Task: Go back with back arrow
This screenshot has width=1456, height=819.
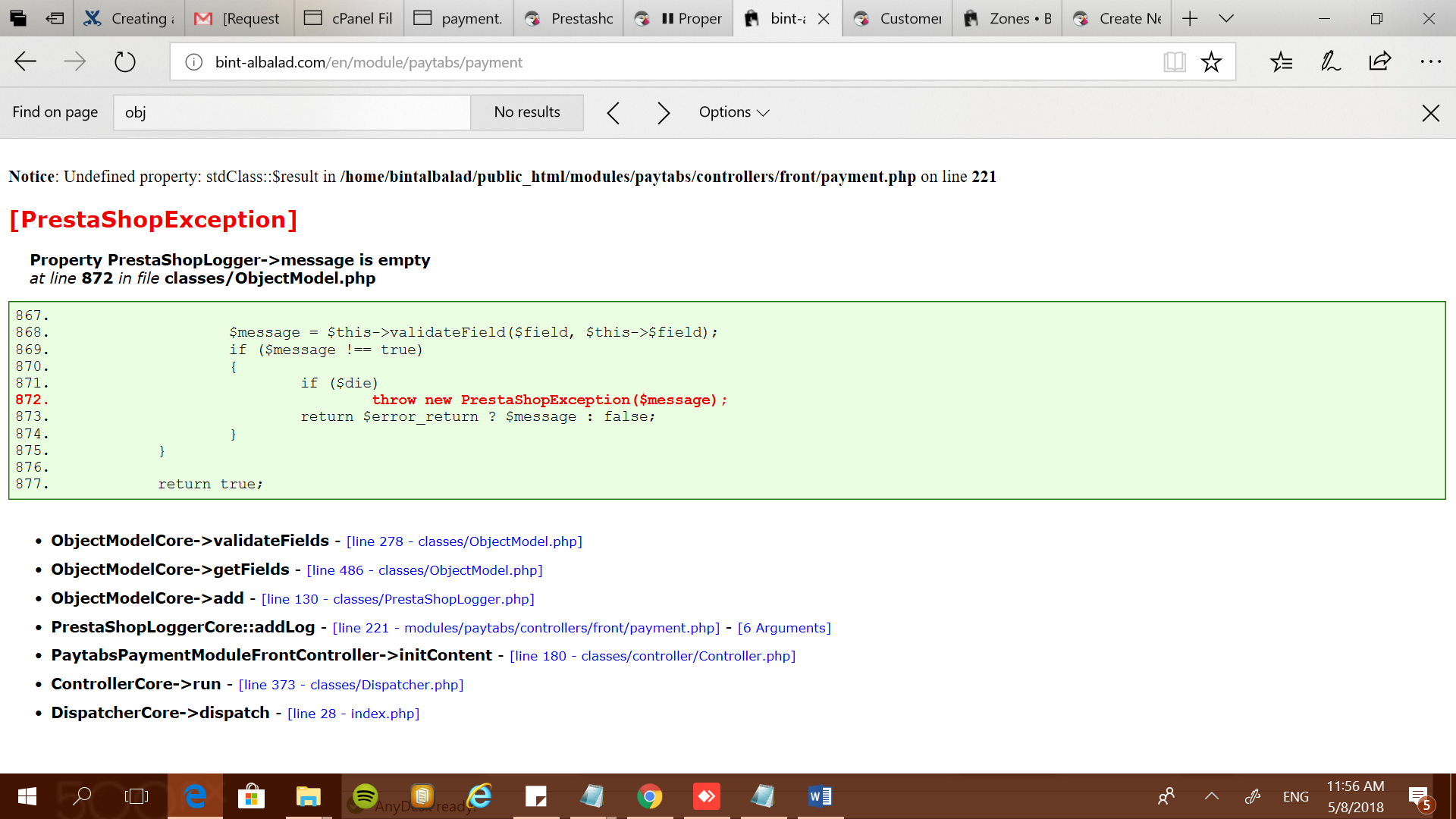Action: (26, 61)
